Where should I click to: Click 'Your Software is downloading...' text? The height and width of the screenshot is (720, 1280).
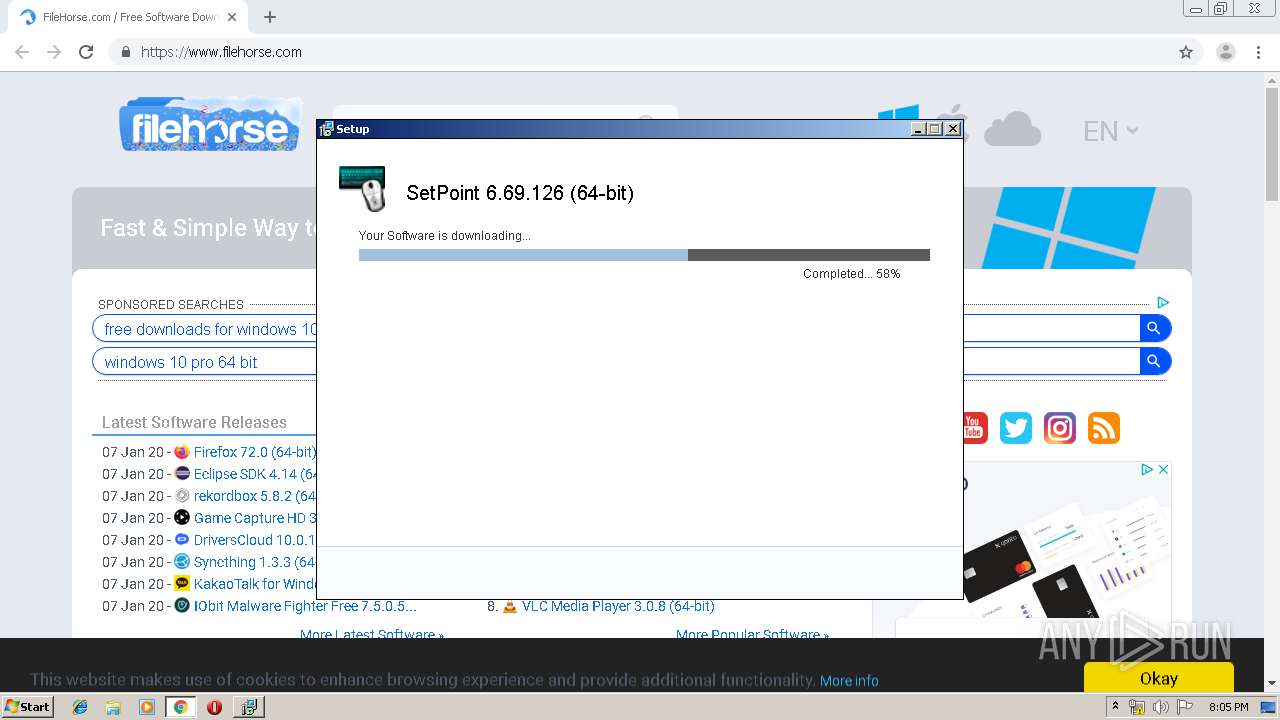[445, 236]
